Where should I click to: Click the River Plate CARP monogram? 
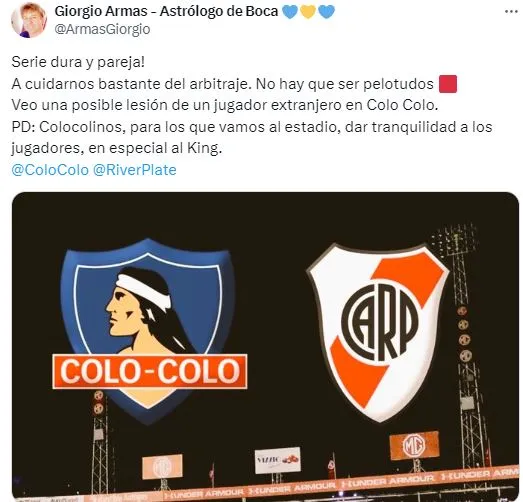tap(380, 323)
